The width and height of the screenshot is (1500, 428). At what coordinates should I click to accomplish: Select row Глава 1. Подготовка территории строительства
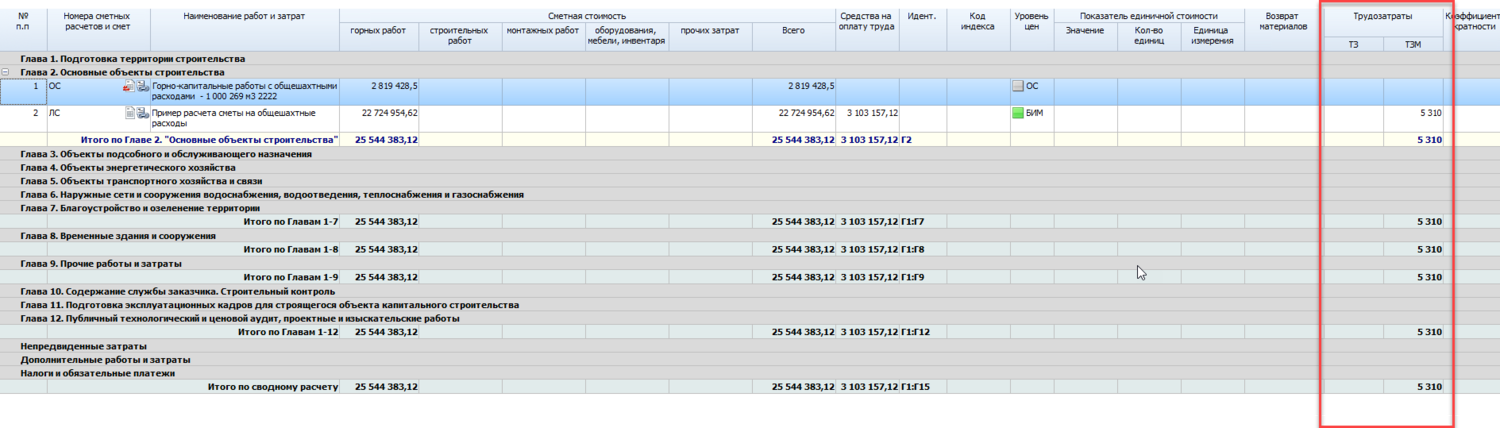coord(750,59)
